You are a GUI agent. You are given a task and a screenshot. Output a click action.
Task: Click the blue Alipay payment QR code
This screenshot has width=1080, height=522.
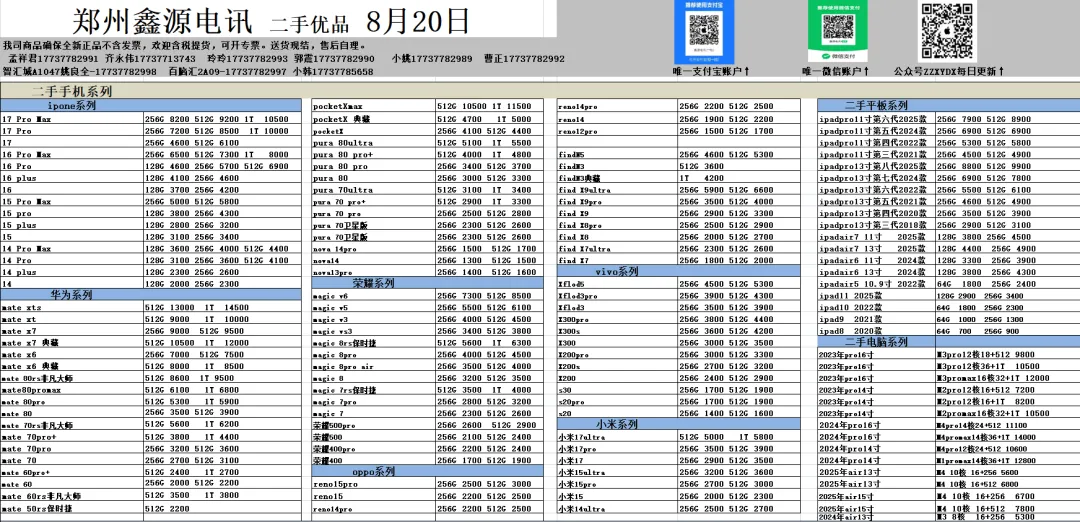pyautogui.click(x=705, y=32)
